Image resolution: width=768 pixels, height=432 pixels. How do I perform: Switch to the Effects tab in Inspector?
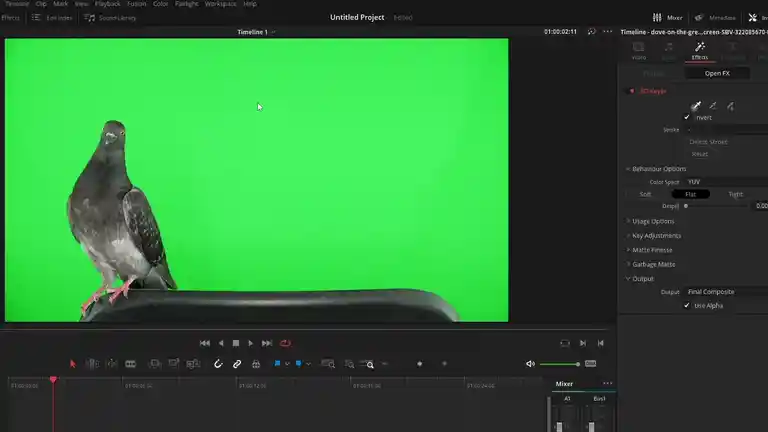click(699, 51)
